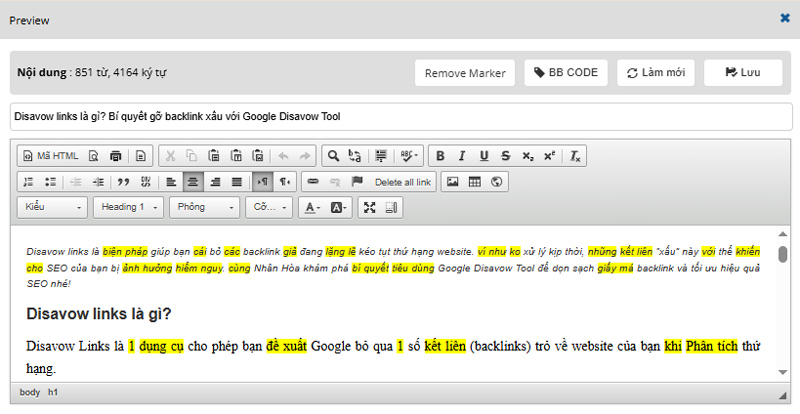Open the Phông font dropdown
This screenshot has width=800, height=414.
pos(203,208)
